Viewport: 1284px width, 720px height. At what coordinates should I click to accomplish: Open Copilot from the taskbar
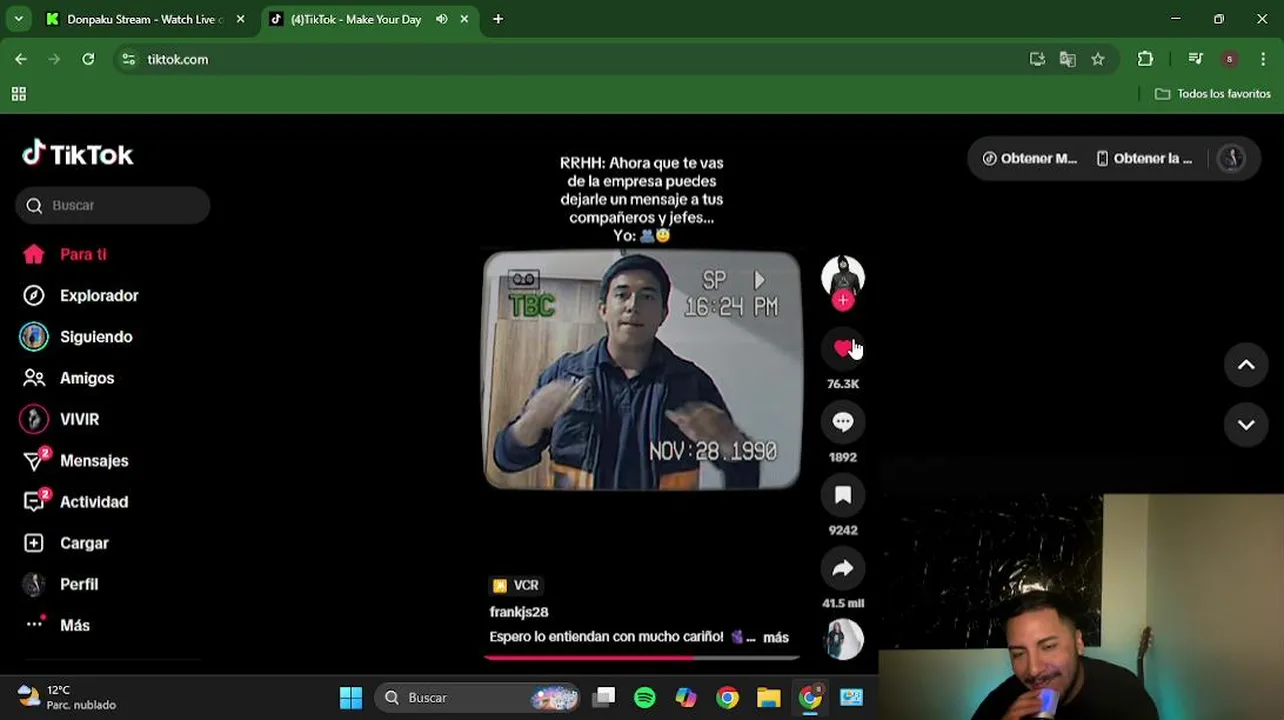click(686, 698)
